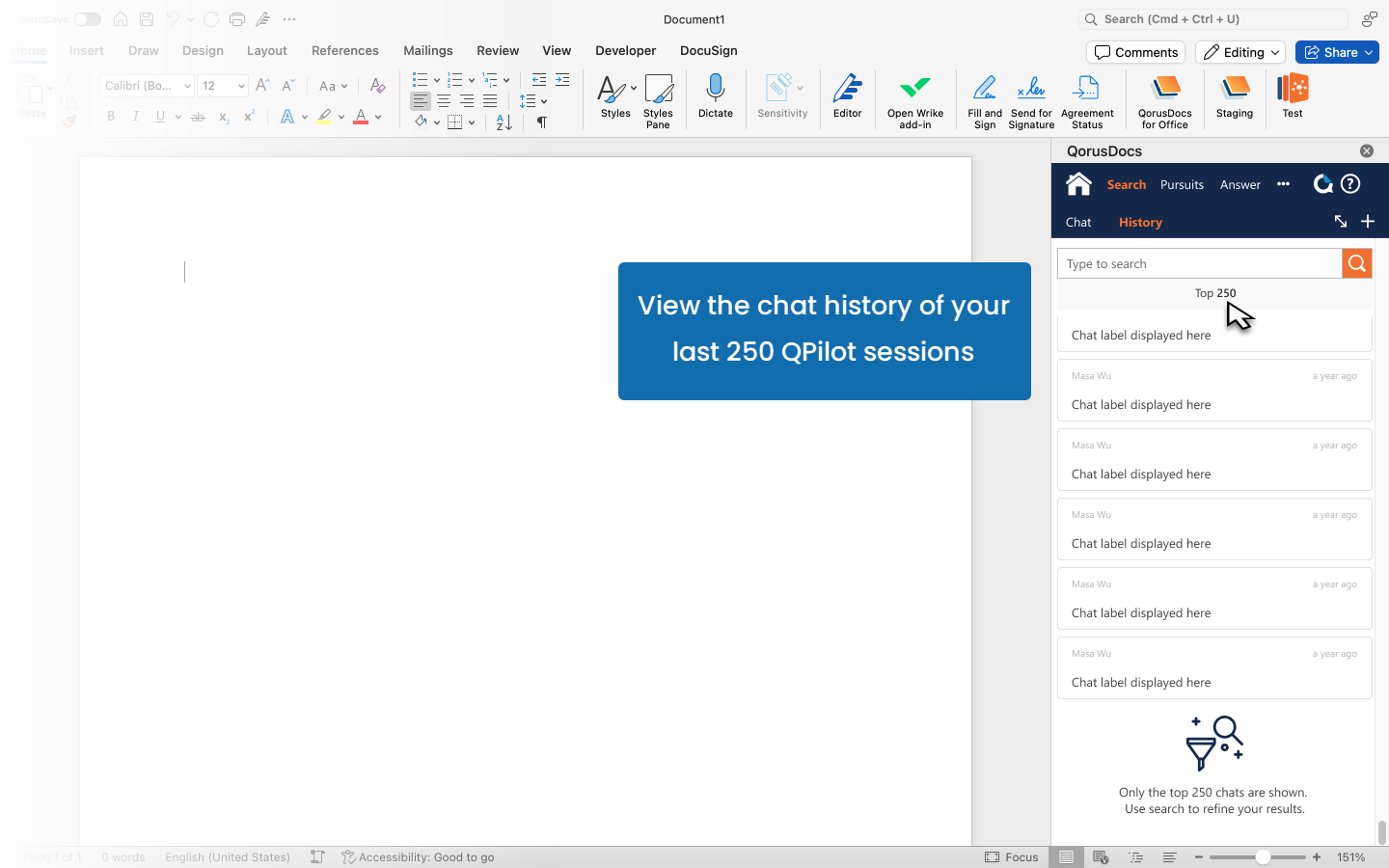Screen dimensions: 1389x868
Task: Sort text A to Z
Action: pos(504,122)
